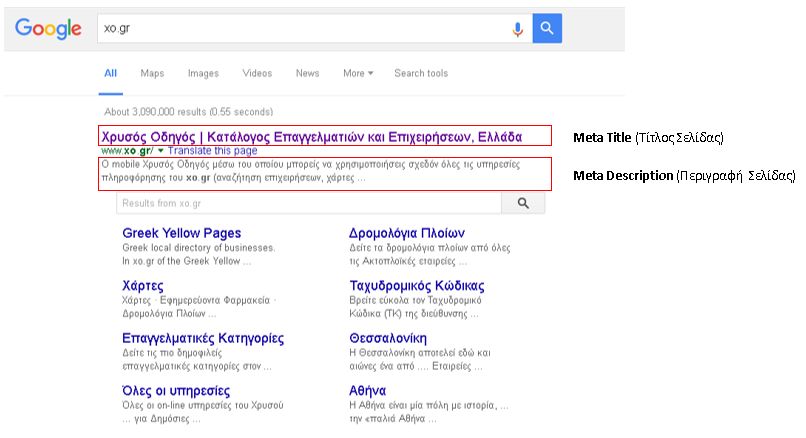This screenshot has width=806, height=438.
Task: Activate voice search microphone icon
Action: click(518, 29)
